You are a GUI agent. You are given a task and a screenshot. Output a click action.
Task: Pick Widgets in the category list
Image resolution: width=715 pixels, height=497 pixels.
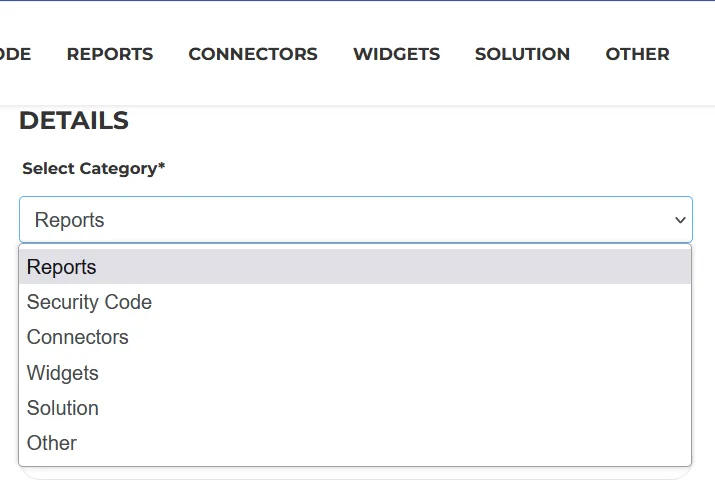tap(355, 373)
